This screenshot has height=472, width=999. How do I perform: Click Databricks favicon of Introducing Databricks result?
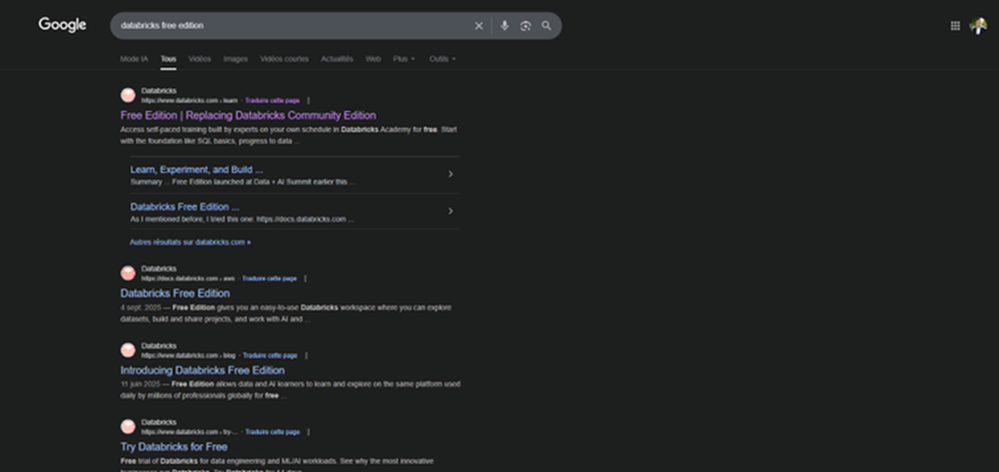[x=128, y=350]
